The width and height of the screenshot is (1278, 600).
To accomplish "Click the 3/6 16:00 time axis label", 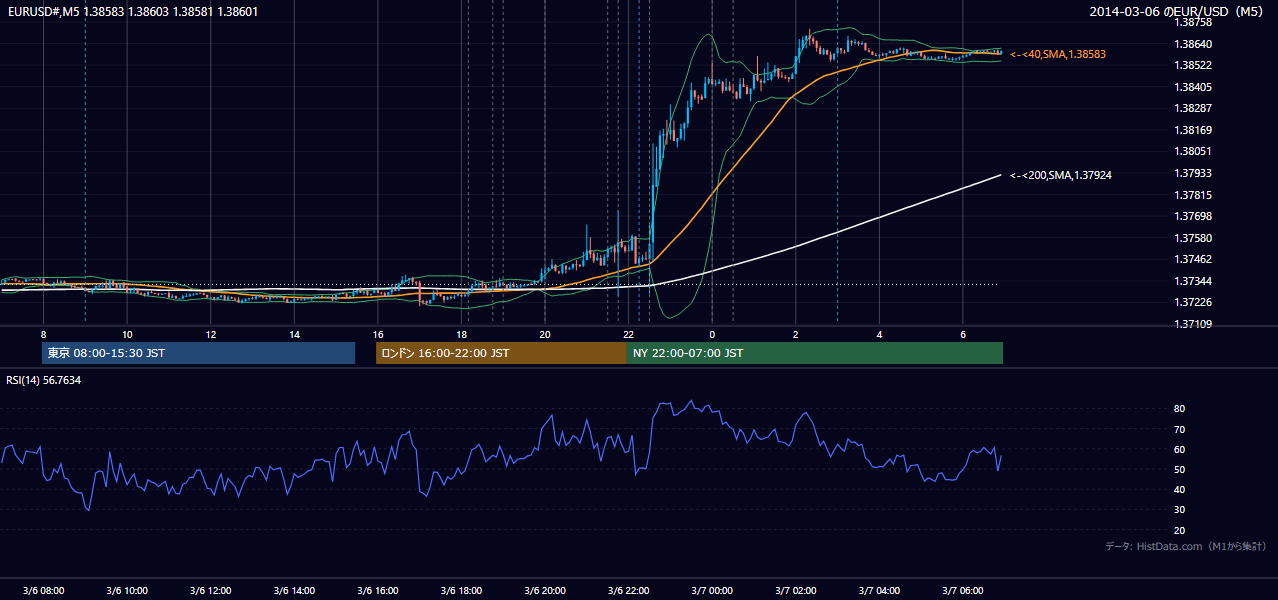I will pyautogui.click(x=378, y=590).
